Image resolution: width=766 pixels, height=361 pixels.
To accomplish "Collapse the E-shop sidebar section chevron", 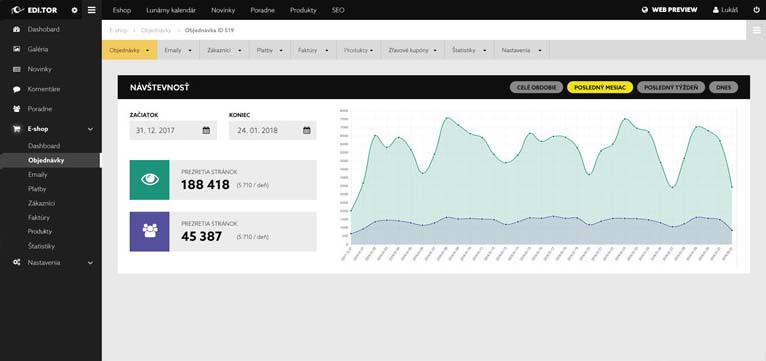I will [x=90, y=129].
